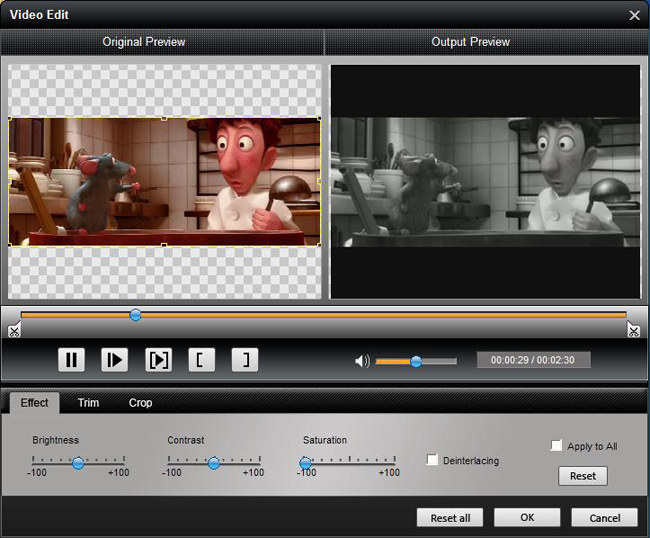This screenshot has height=538, width=650.
Task: Click the right scissors trim marker
Action: (x=633, y=330)
